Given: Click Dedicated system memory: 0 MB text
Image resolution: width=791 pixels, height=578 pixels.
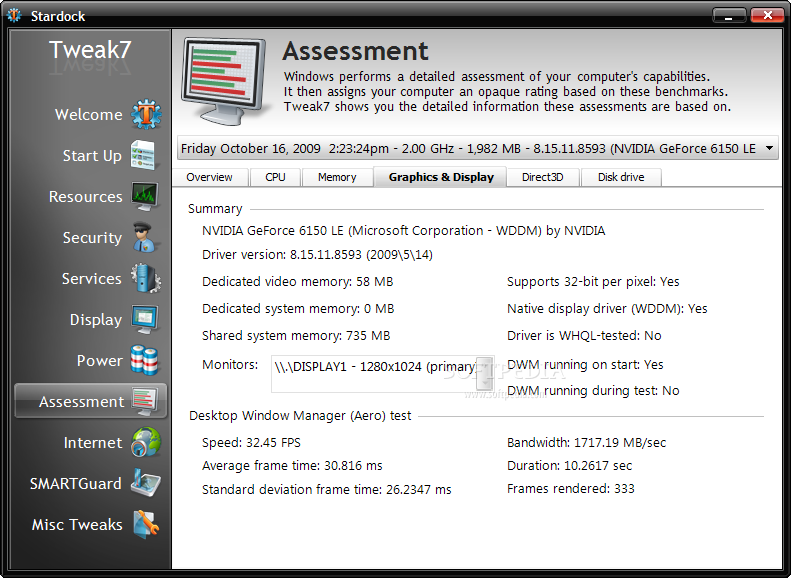Looking at the screenshot, I should (x=298, y=309).
